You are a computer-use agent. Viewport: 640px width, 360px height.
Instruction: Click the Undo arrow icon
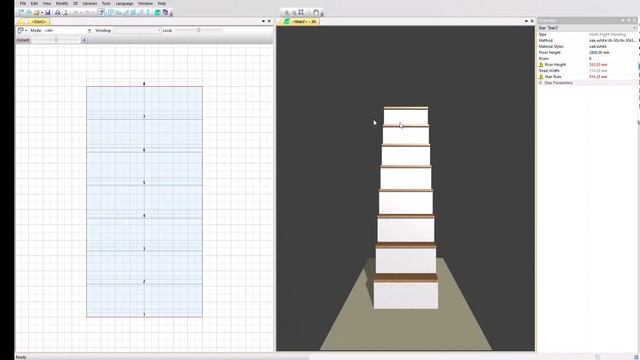pyautogui.click(x=76, y=13)
